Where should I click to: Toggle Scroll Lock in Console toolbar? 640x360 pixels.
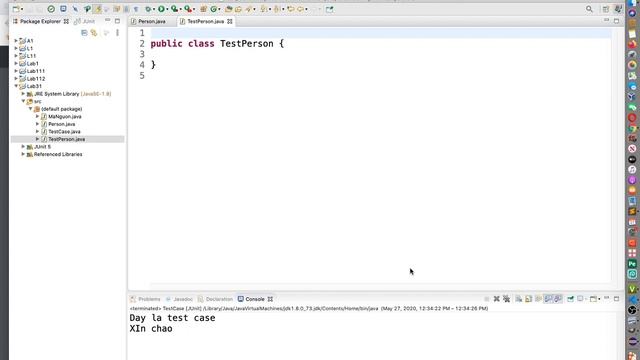(528, 299)
